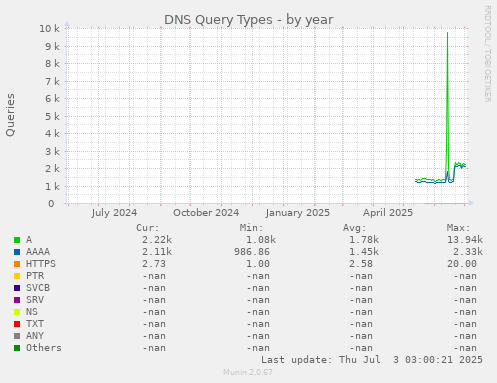Click the lime NS legend swatch

tap(17, 312)
